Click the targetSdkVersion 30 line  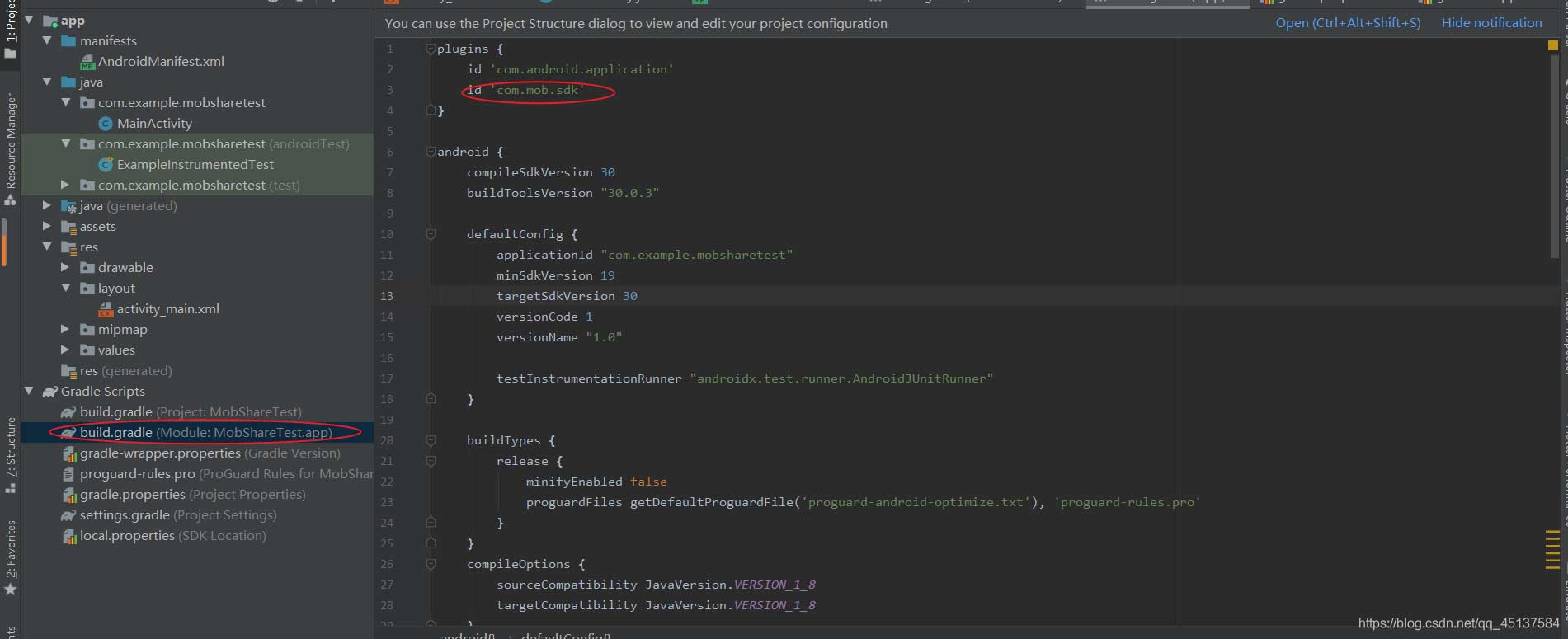567,296
